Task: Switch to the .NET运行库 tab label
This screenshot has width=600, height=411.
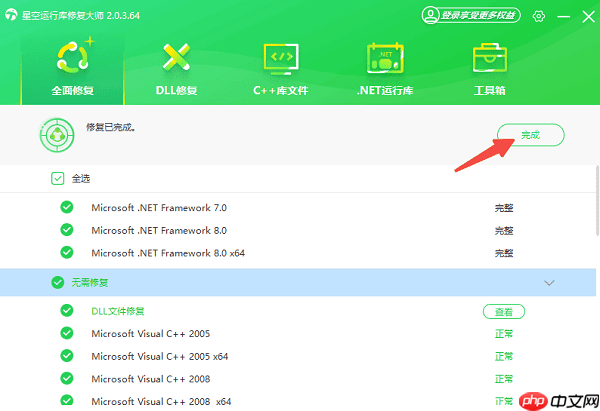Action: pos(385,91)
